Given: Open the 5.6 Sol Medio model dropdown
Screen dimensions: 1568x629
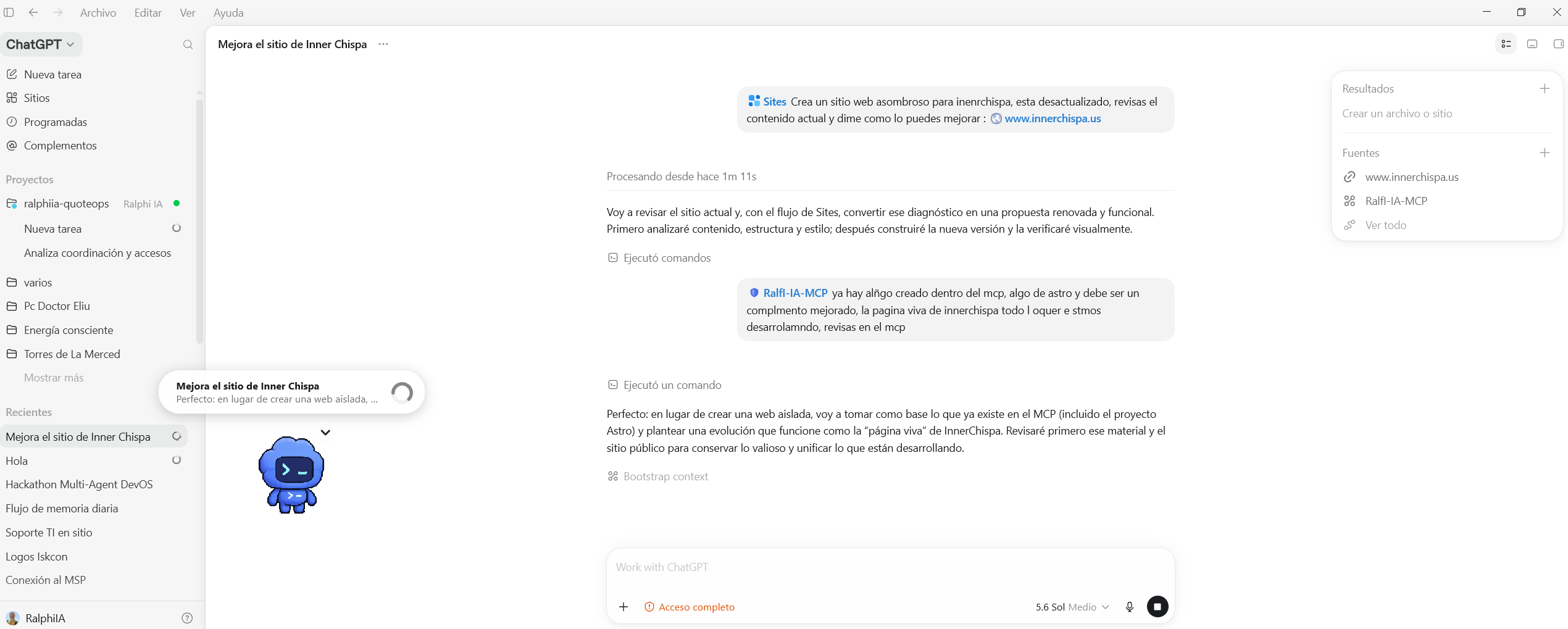Looking at the screenshot, I should (x=1072, y=607).
